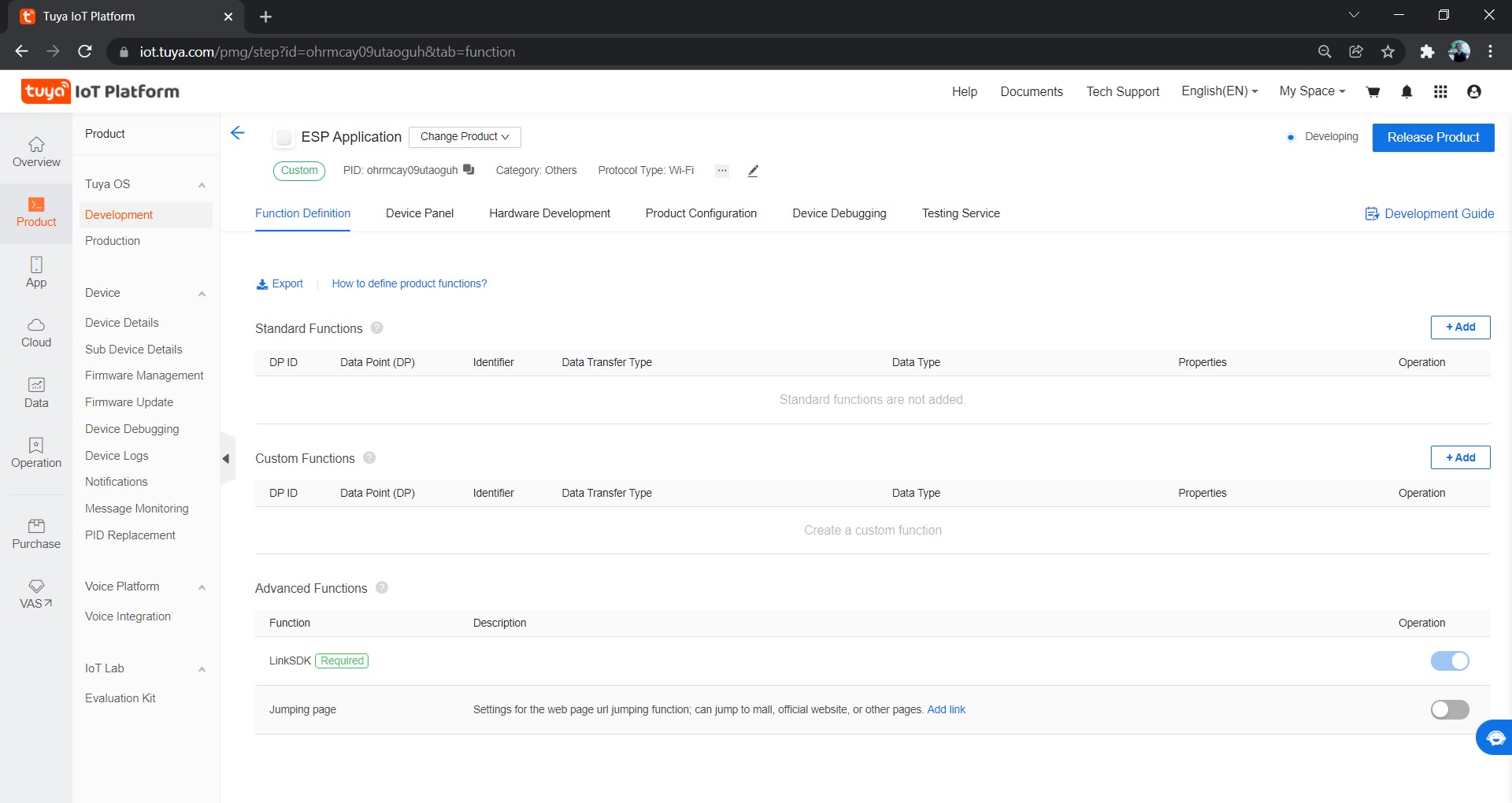
Task: Show more product info via ellipsis
Action: (x=722, y=171)
